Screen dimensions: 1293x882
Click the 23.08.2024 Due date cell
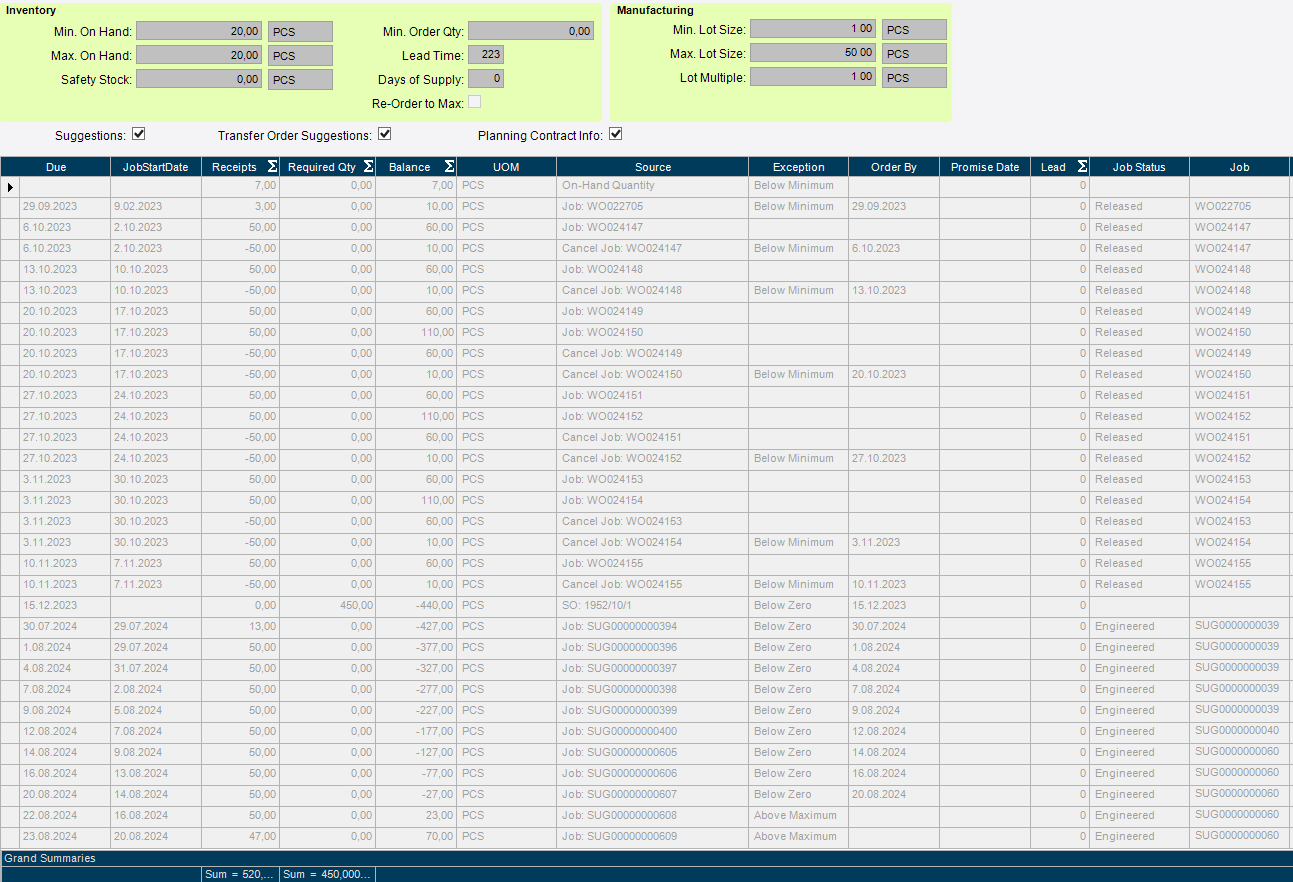point(65,837)
